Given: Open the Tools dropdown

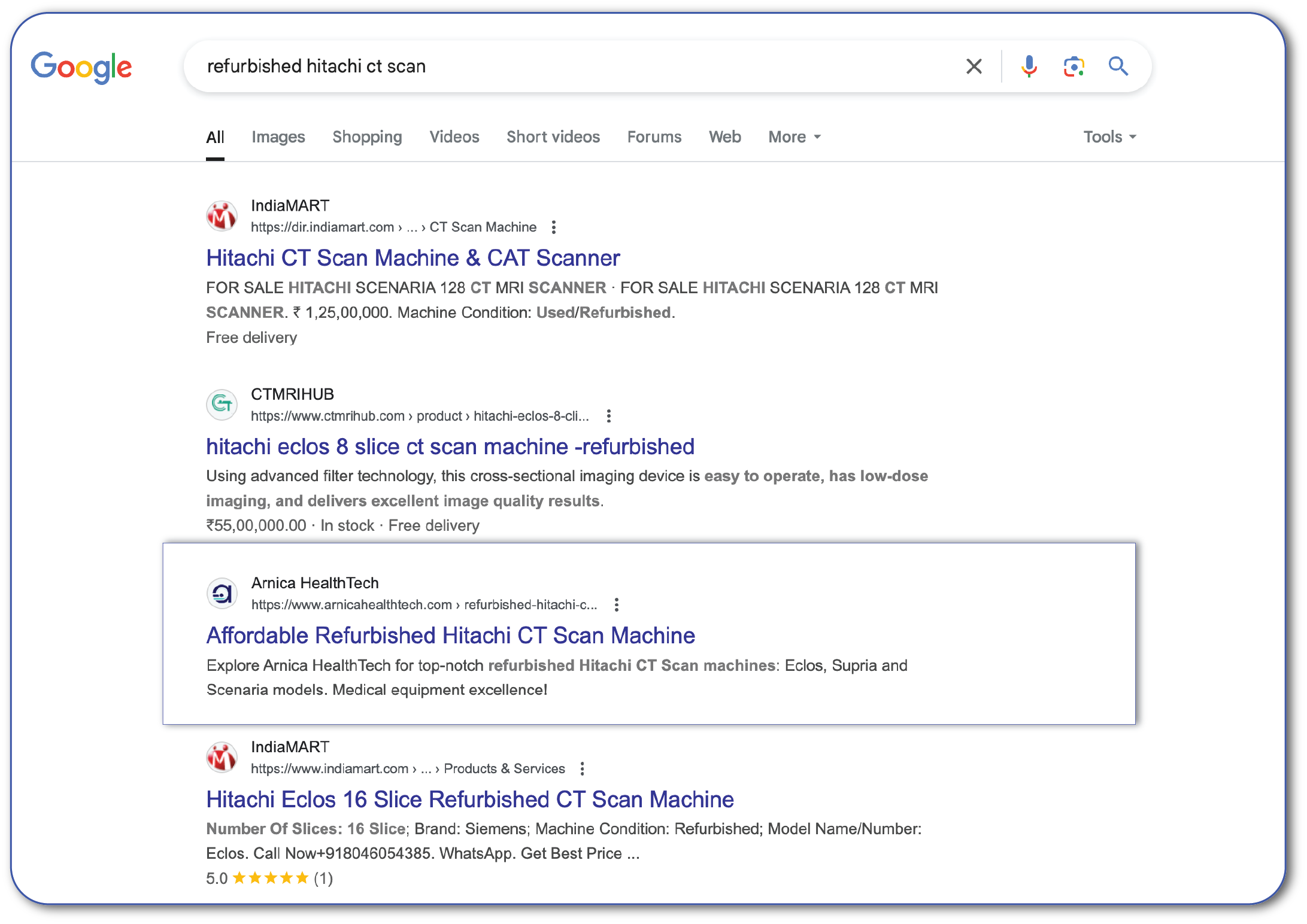Looking at the screenshot, I should coord(1109,137).
